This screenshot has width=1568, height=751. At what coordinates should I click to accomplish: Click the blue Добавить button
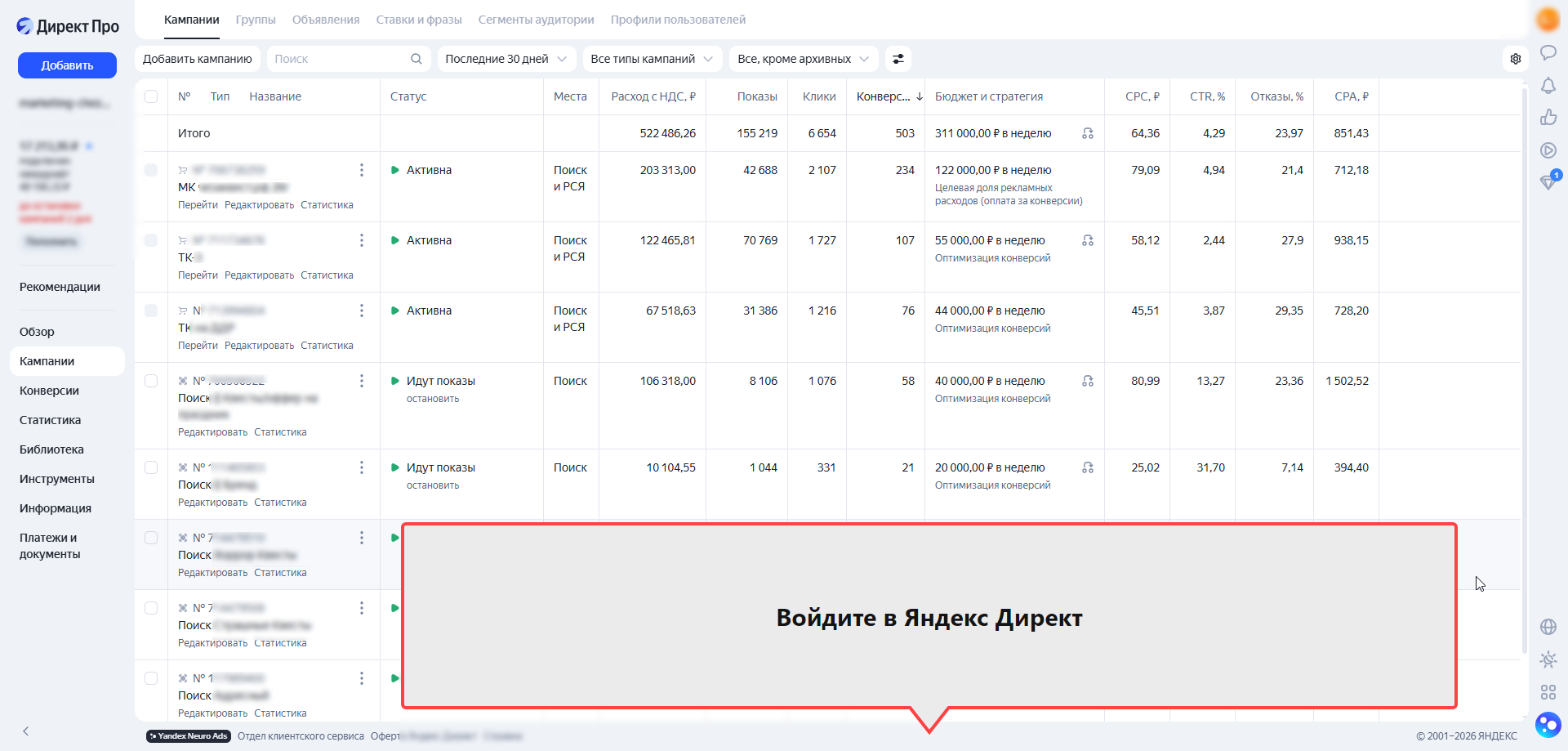click(67, 65)
